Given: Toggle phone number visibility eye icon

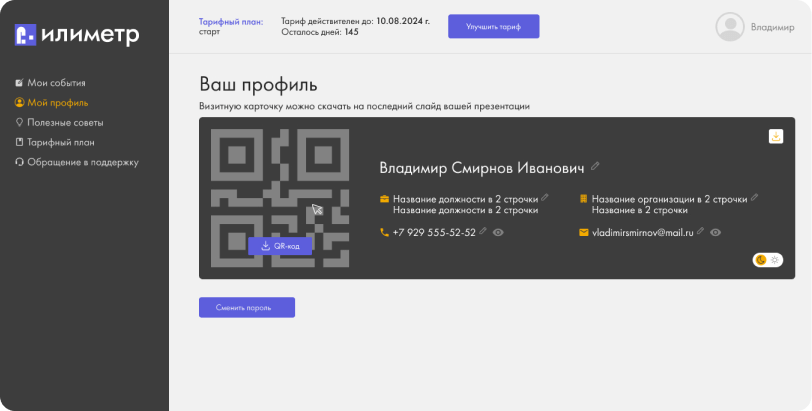Looking at the screenshot, I should (498, 232).
